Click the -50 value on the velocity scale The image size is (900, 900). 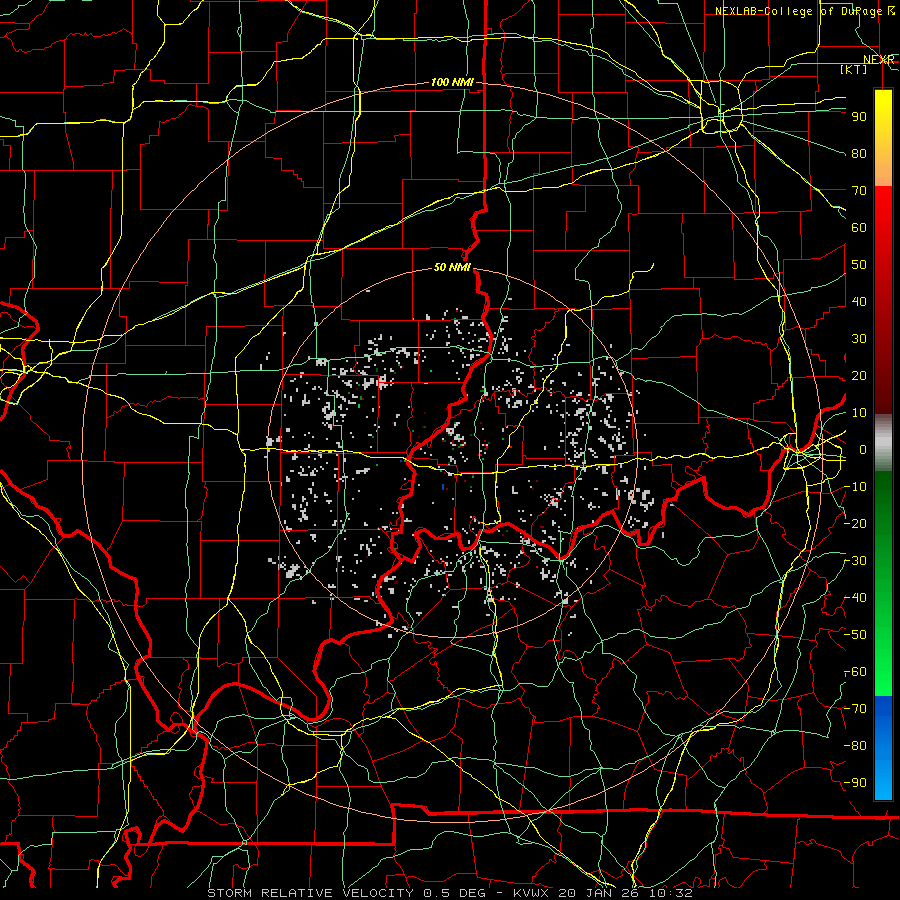point(856,635)
